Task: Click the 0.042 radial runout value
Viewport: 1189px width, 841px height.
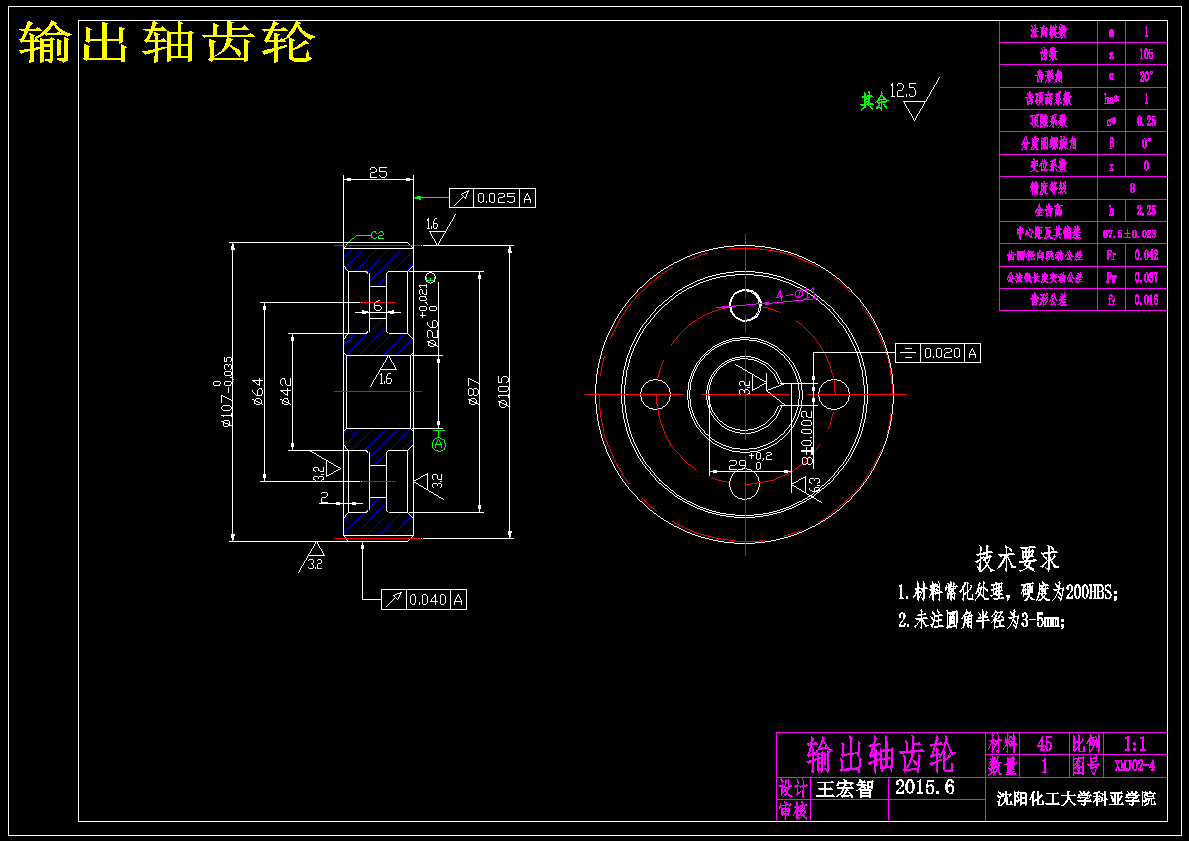Action: (1146, 256)
